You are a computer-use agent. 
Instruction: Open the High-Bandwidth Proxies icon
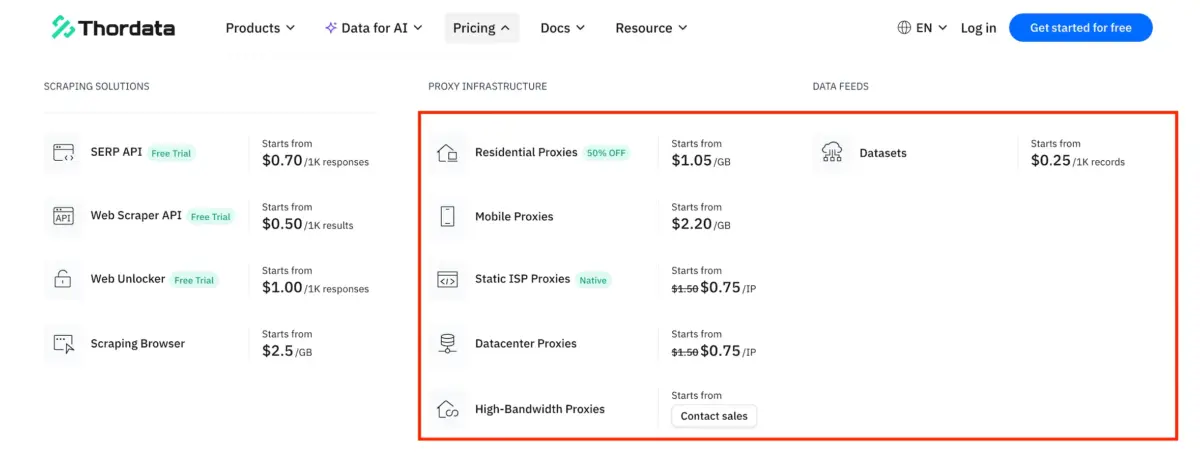(x=447, y=409)
